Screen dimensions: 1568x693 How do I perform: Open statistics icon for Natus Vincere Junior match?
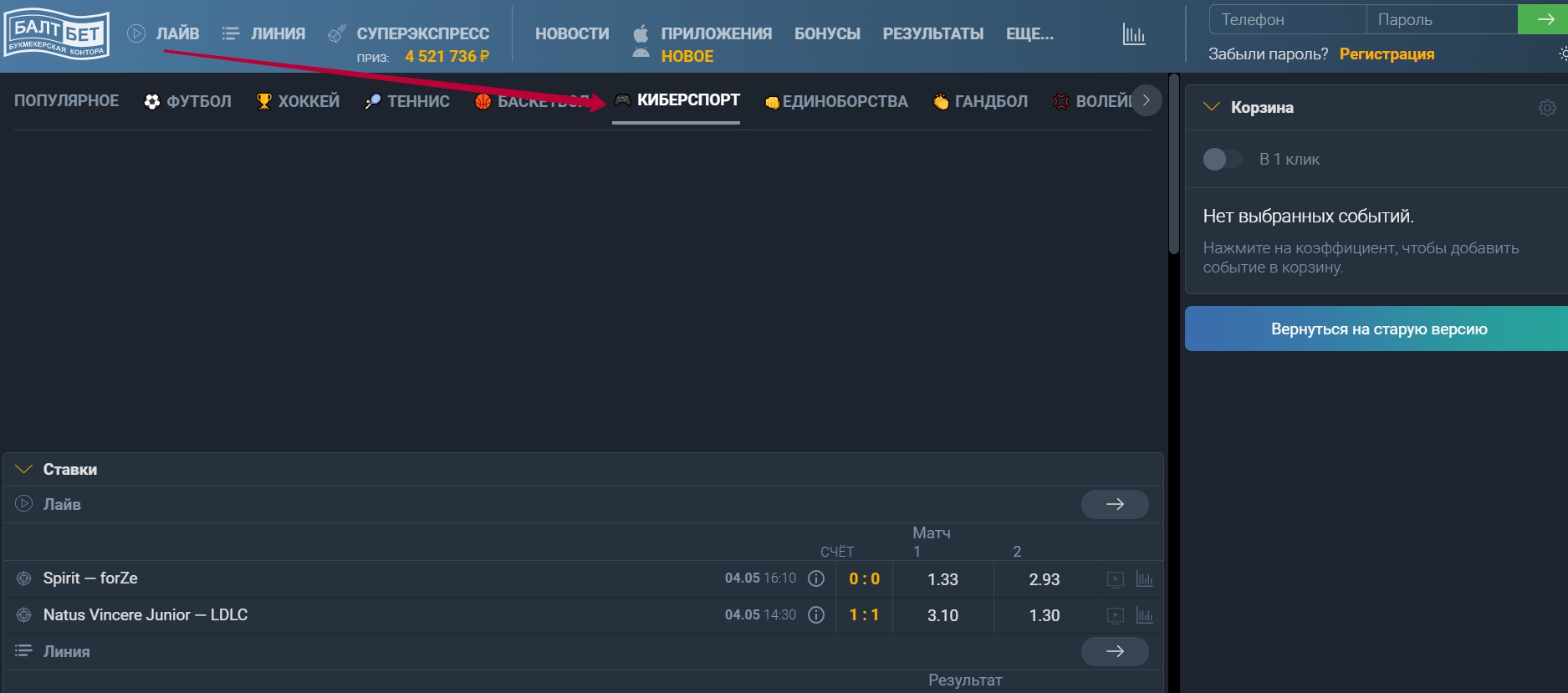coord(1144,615)
